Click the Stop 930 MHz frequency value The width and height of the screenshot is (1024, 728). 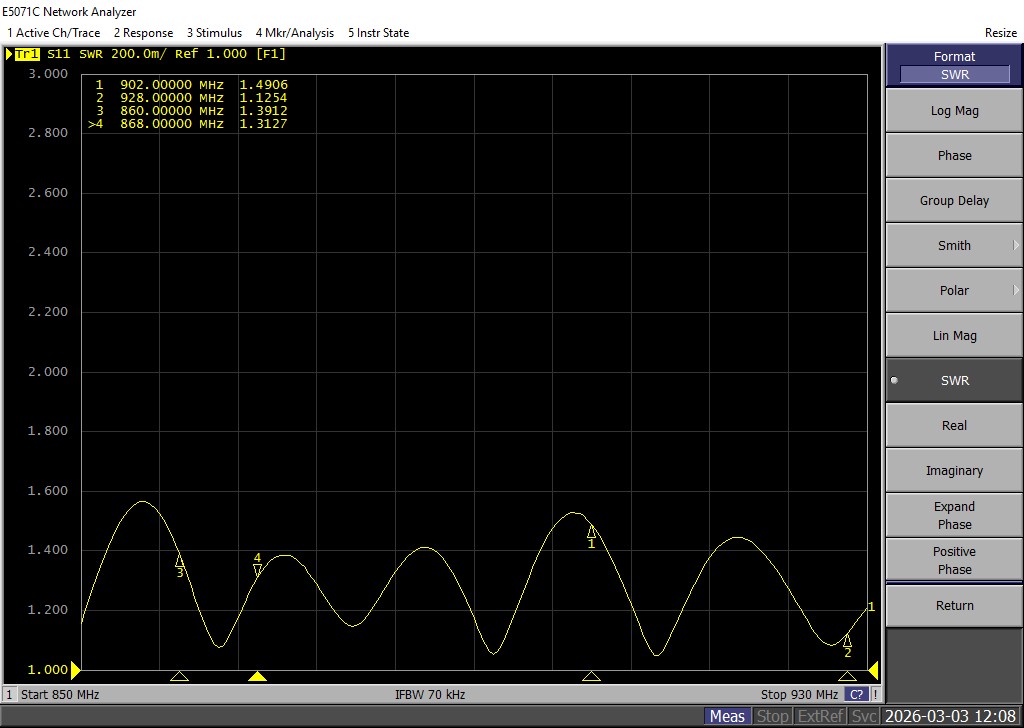799,694
